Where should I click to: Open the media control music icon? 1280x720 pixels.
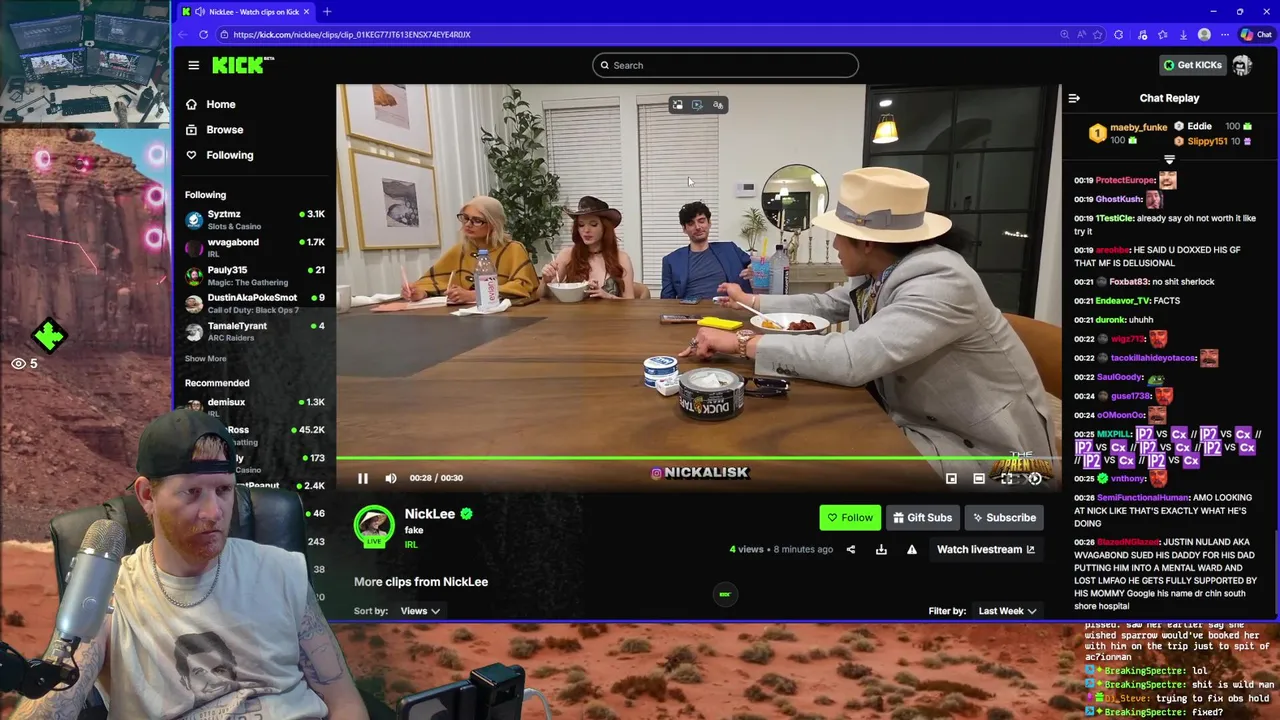1143,34
